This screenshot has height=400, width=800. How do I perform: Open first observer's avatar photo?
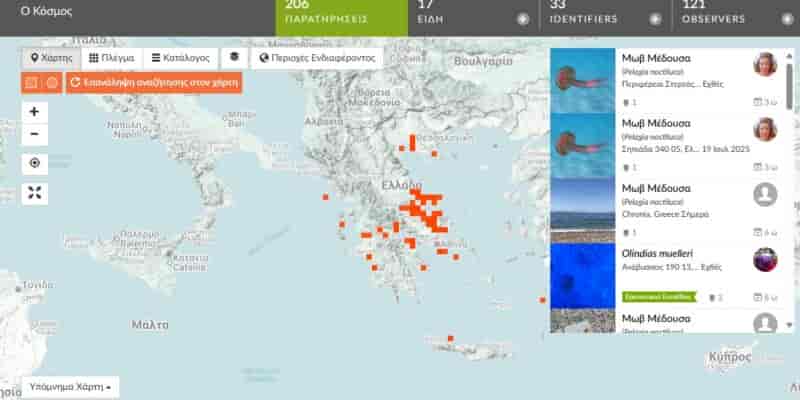765,65
